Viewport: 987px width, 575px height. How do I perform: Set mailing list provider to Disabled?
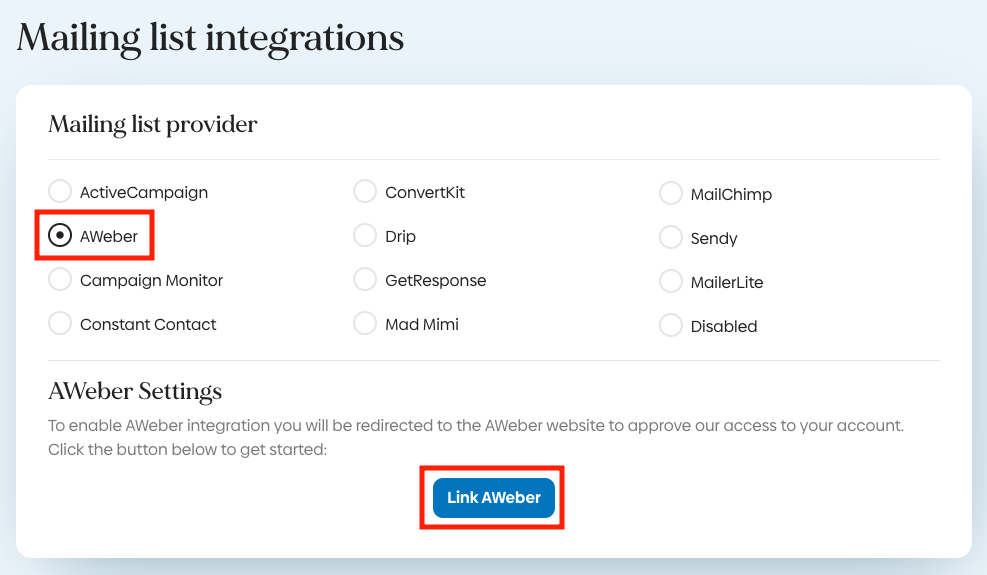coord(671,326)
